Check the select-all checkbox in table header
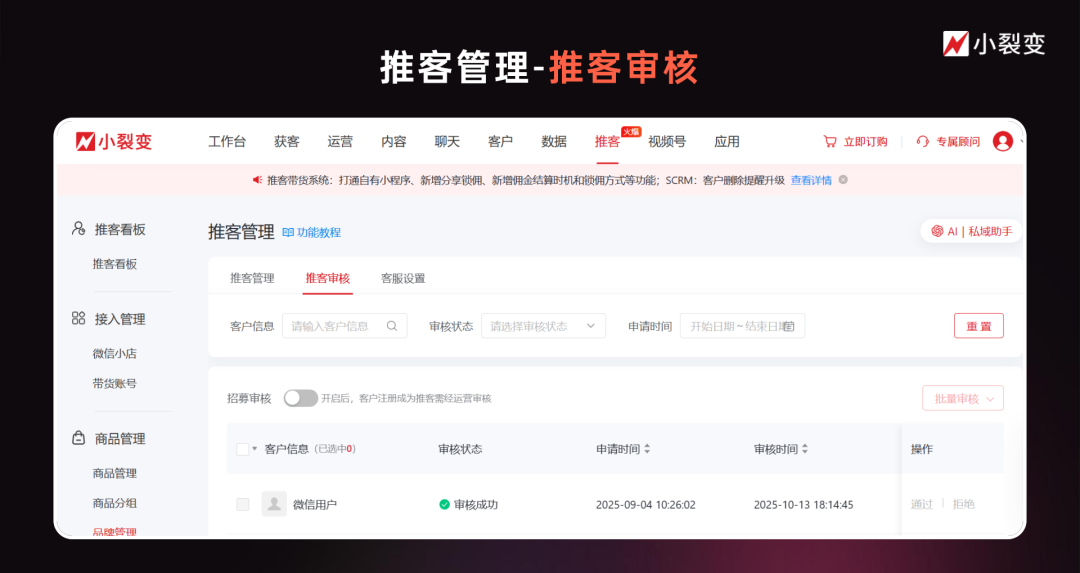 (x=243, y=449)
